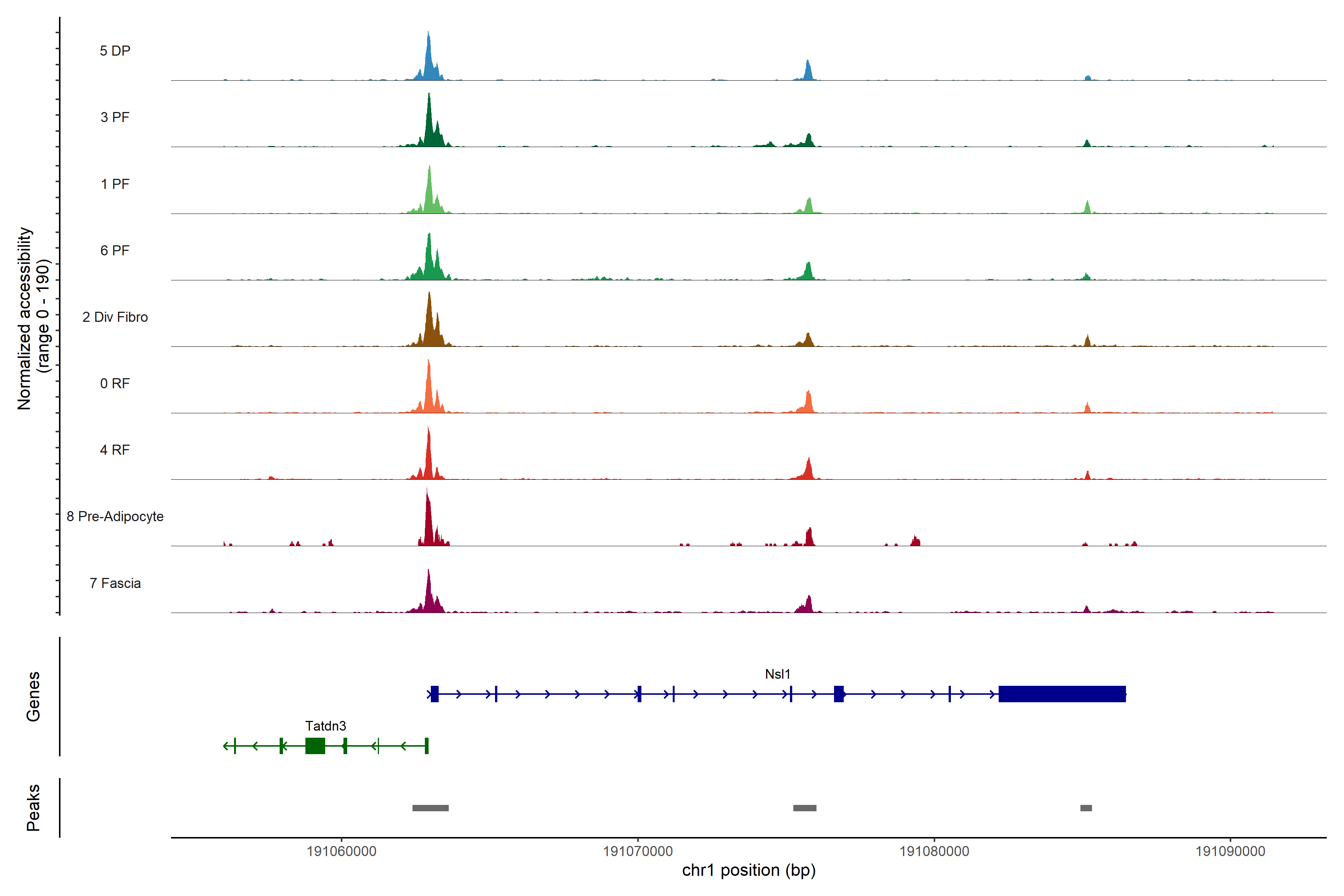
Task: Click the leftmost gray peak bar
Action: [x=430, y=808]
